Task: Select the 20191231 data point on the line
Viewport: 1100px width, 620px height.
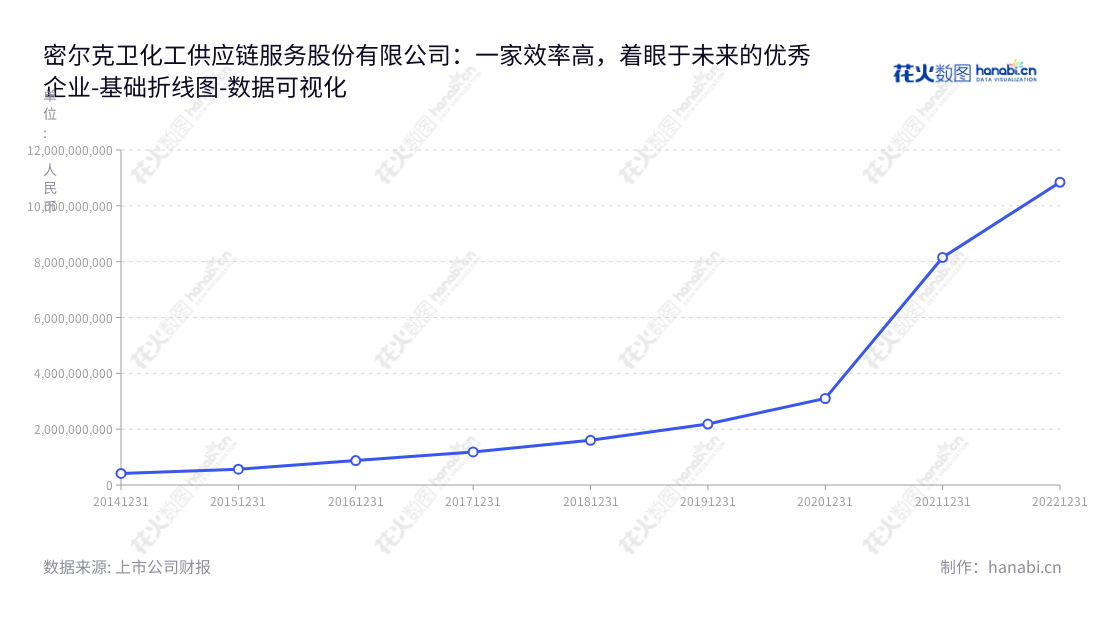Action: pyautogui.click(x=708, y=424)
